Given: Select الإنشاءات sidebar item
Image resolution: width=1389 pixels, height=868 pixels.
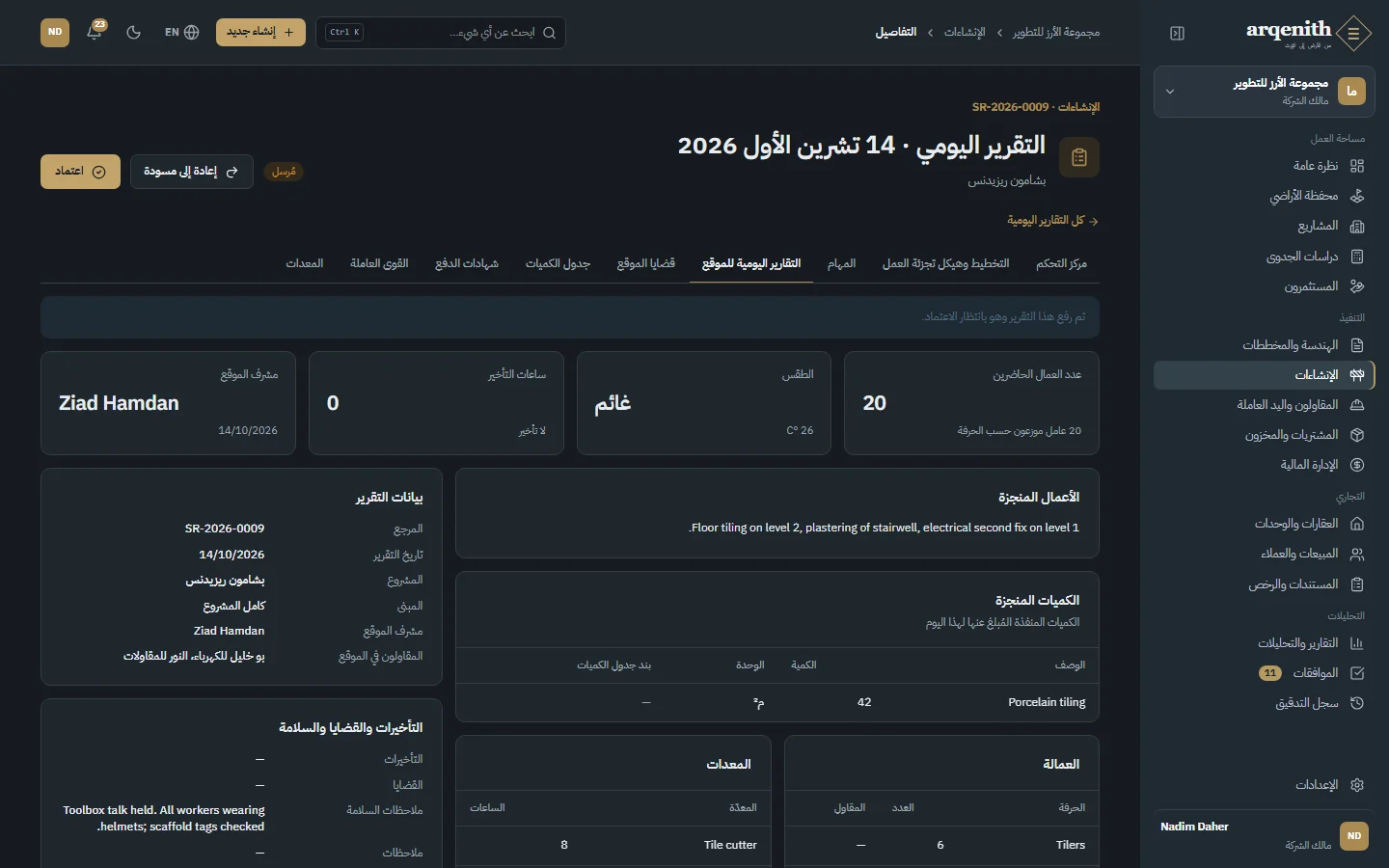Looking at the screenshot, I should (1264, 374).
